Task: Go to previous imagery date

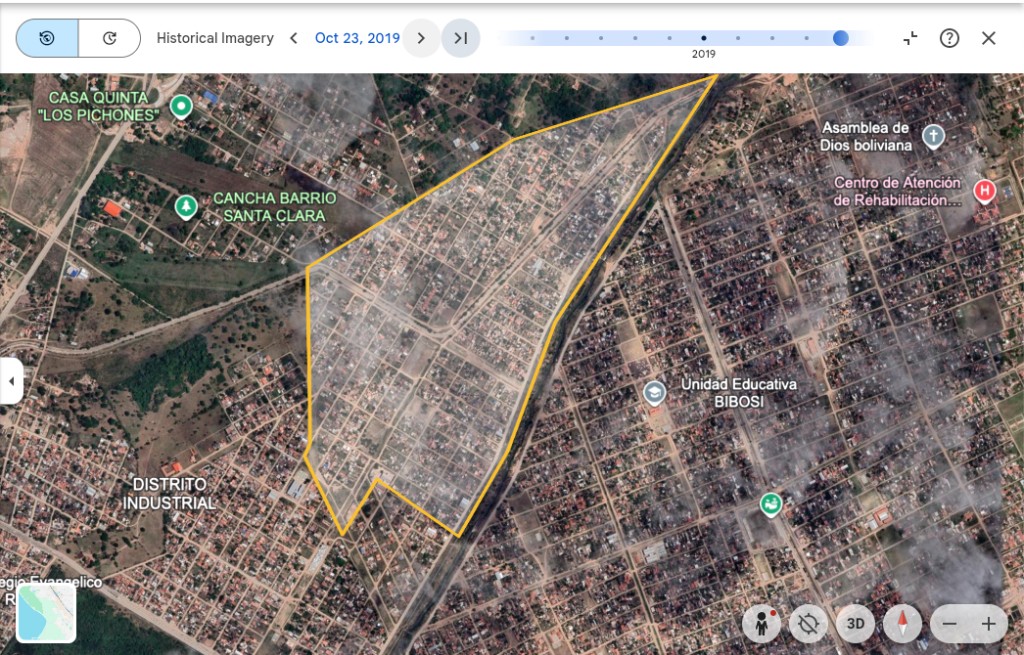Action: coord(293,38)
